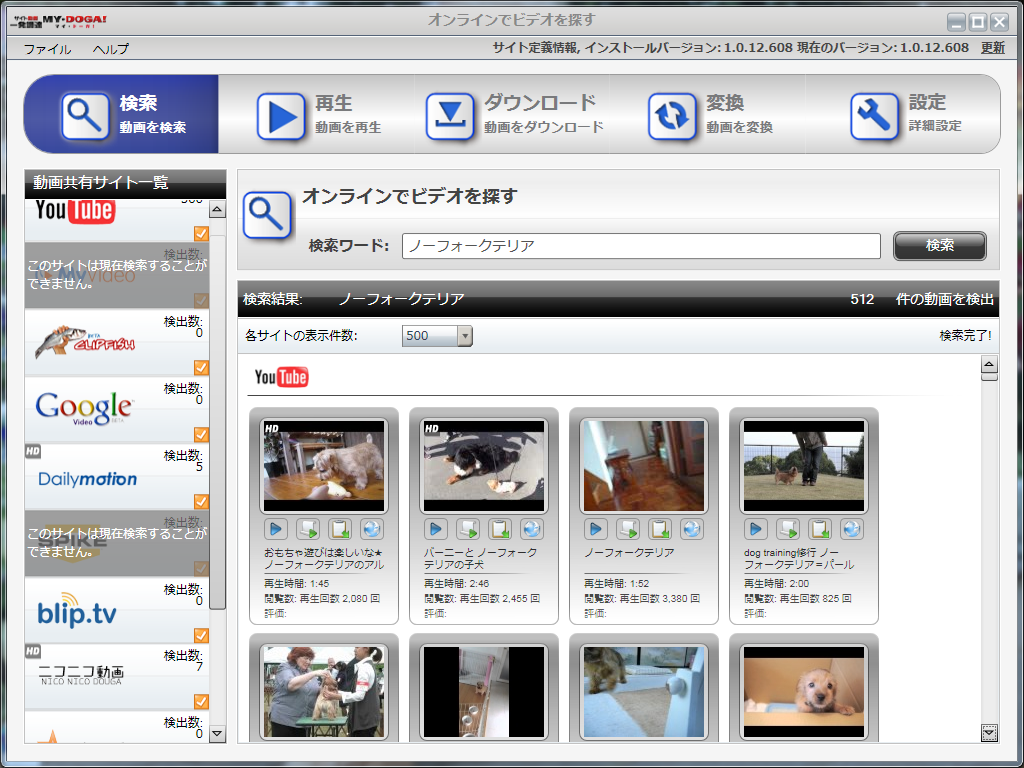Play the dog training修行 video
This screenshot has width=1024, height=768.
(x=756, y=528)
